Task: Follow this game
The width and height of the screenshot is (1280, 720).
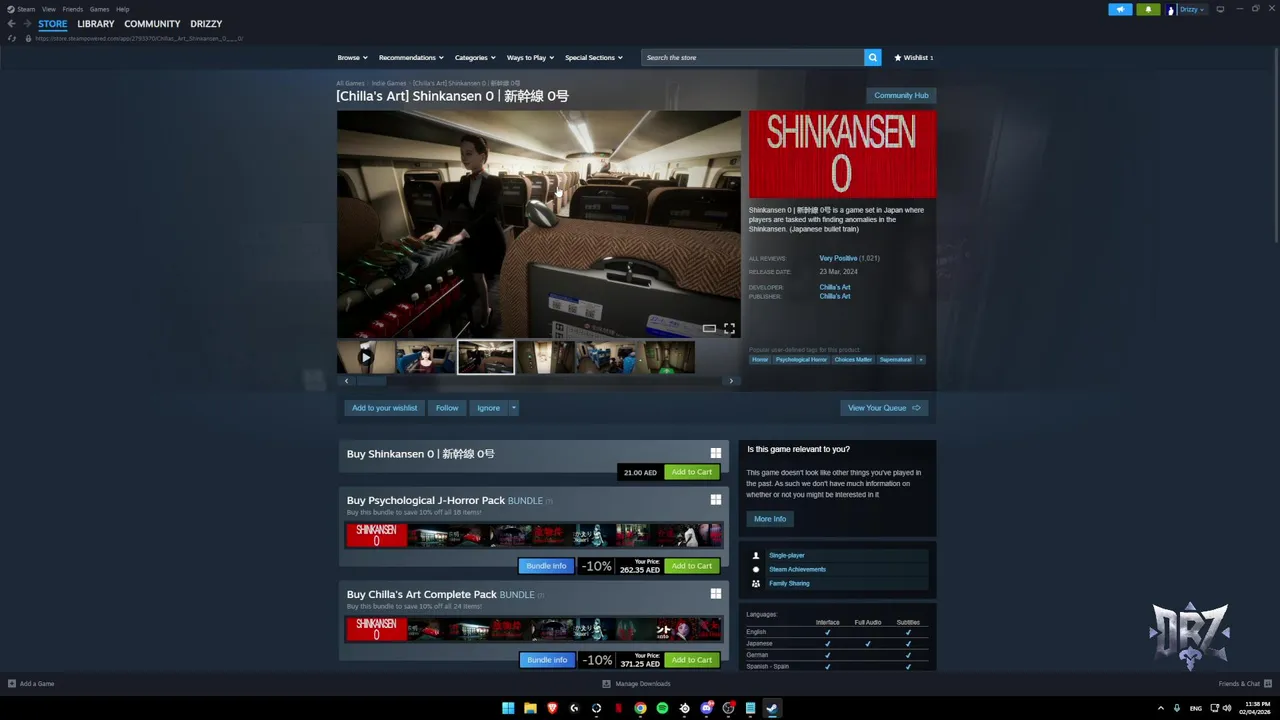Action: click(447, 408)
